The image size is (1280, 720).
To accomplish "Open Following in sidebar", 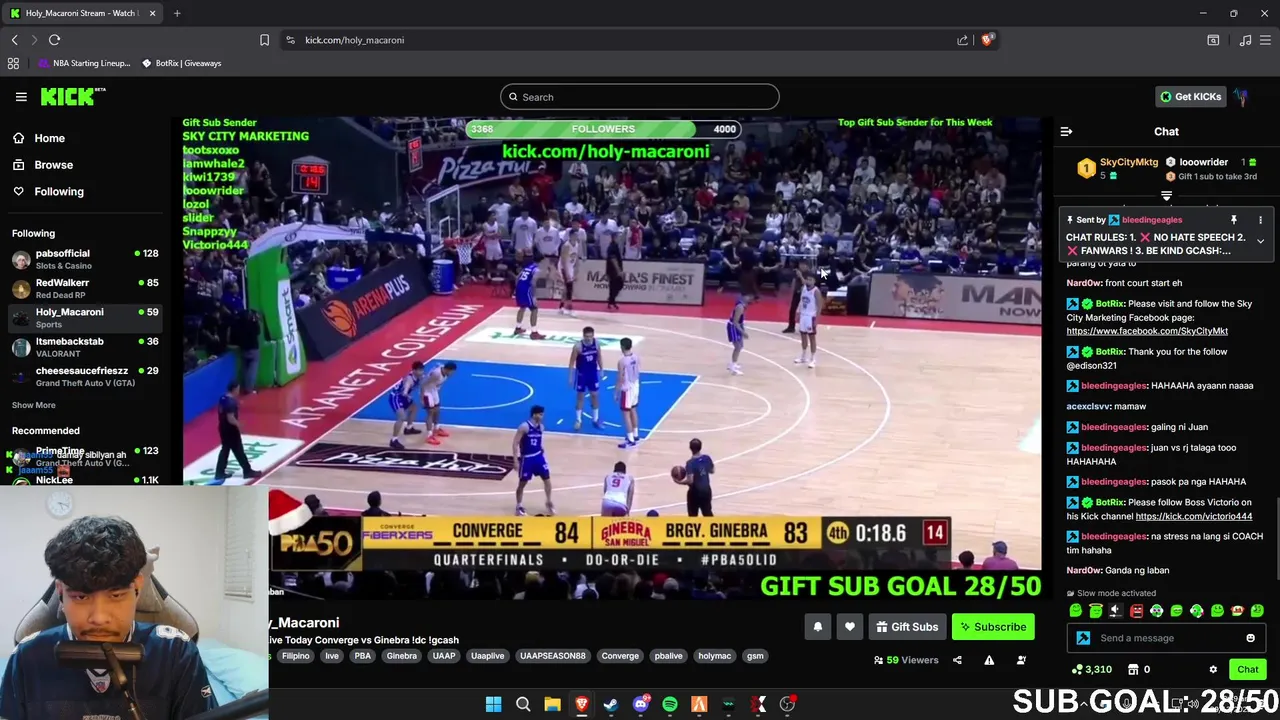I will click(48, 191).
